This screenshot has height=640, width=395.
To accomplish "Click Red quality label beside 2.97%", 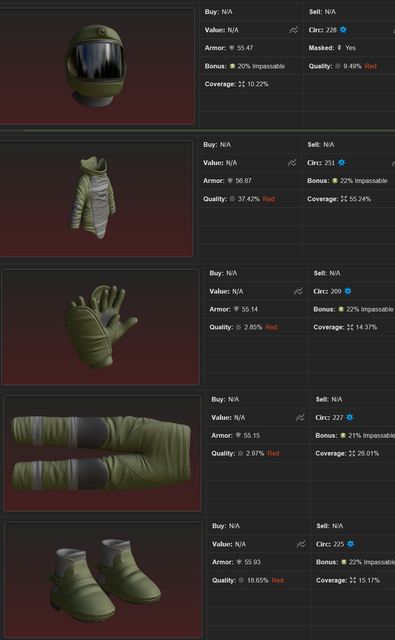I will pos(273,453).
